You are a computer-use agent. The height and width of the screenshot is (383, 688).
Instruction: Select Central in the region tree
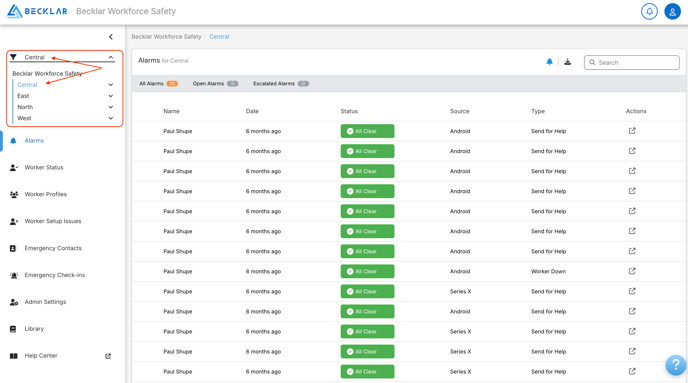(27, 85)
